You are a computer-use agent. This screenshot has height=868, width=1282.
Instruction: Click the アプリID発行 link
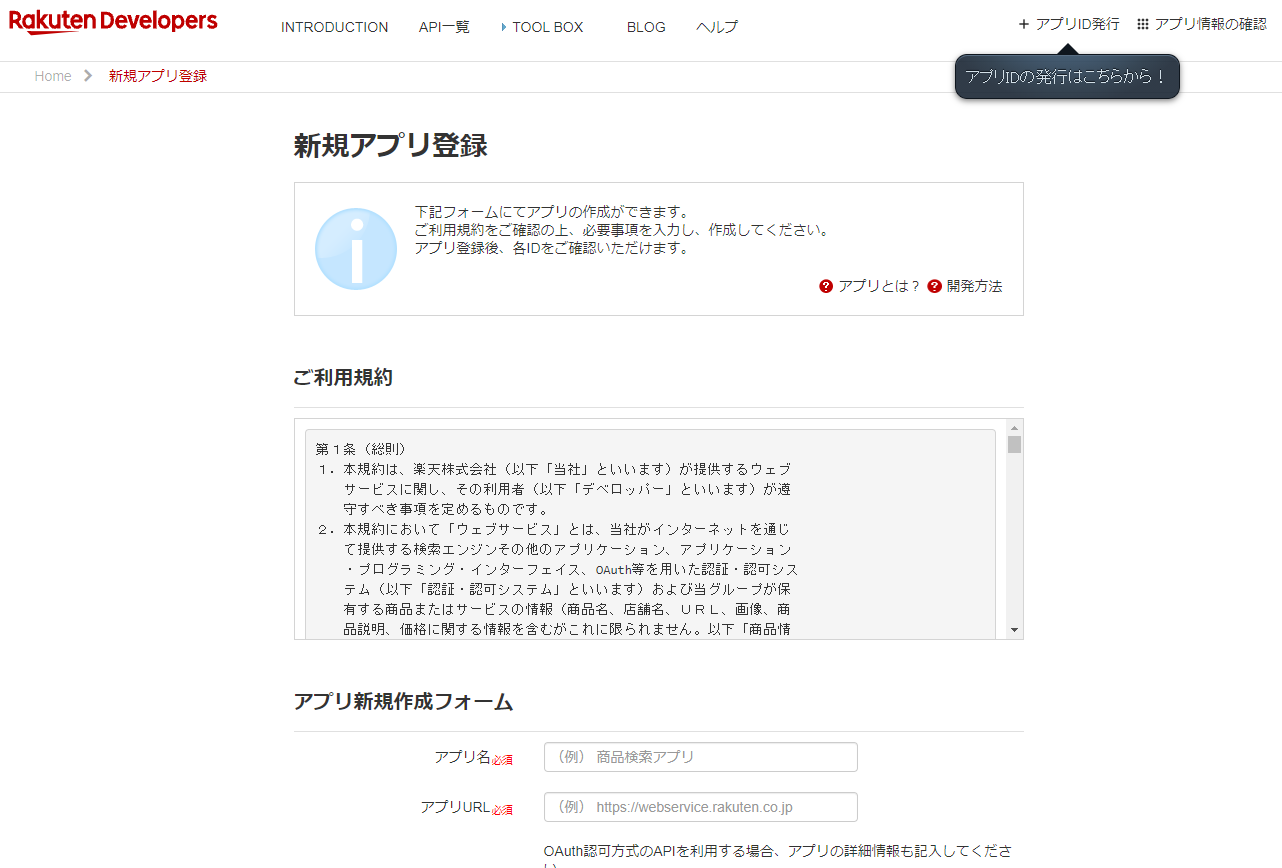click(1077, 24)
